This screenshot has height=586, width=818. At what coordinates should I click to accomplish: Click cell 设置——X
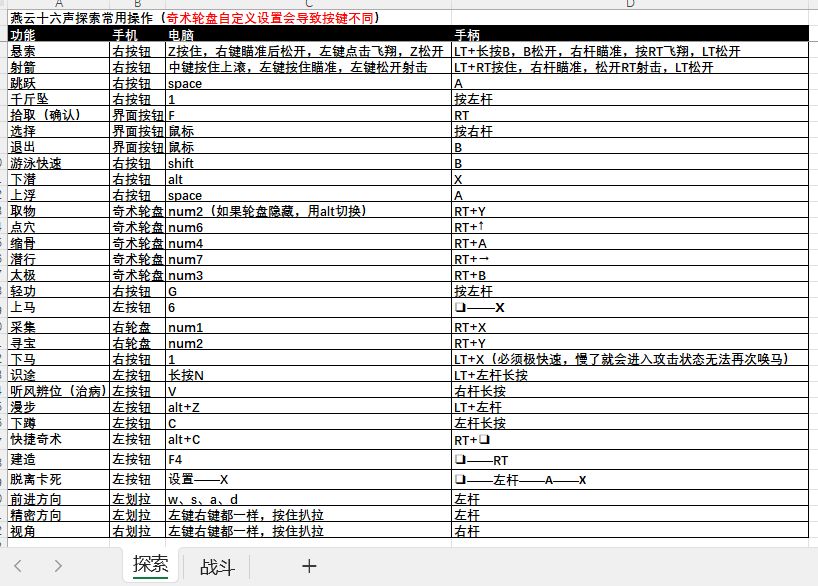coord(308,479)
